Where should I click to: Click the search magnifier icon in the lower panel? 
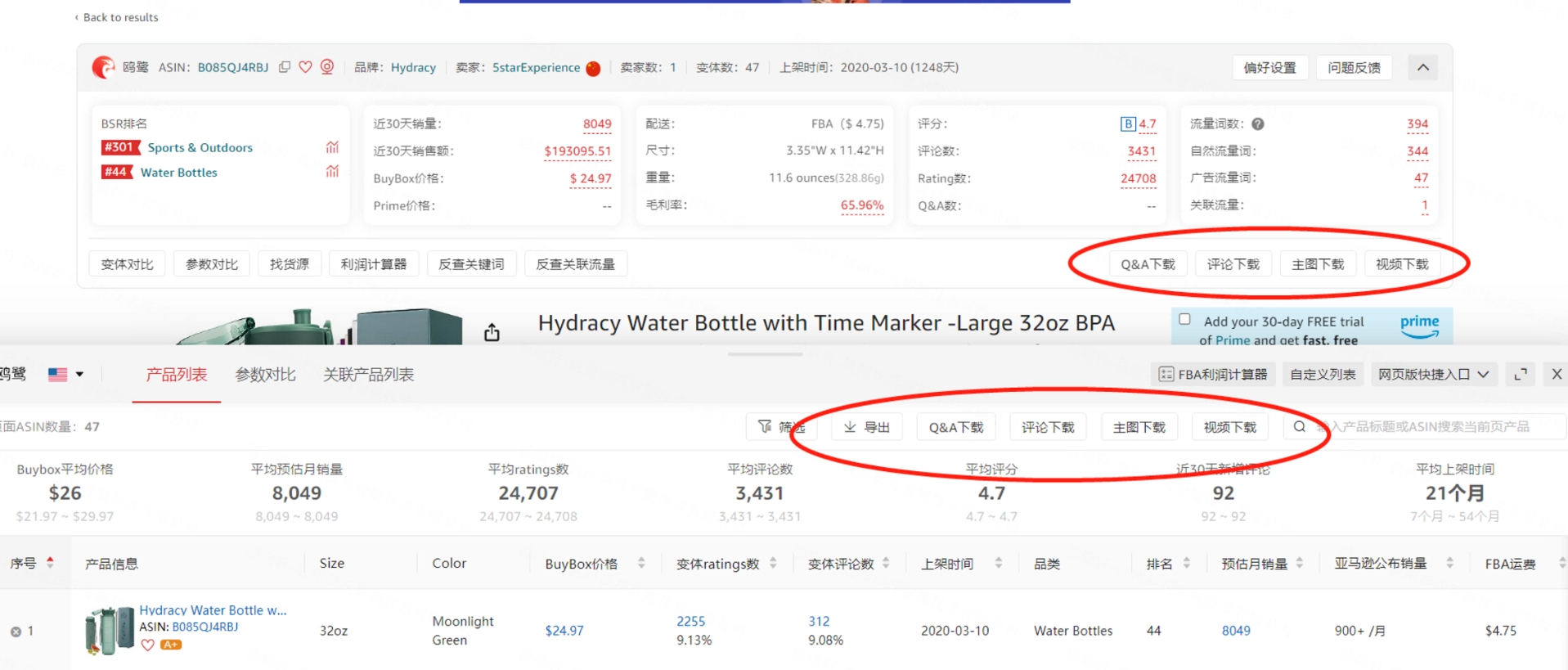coord(1299,426)
